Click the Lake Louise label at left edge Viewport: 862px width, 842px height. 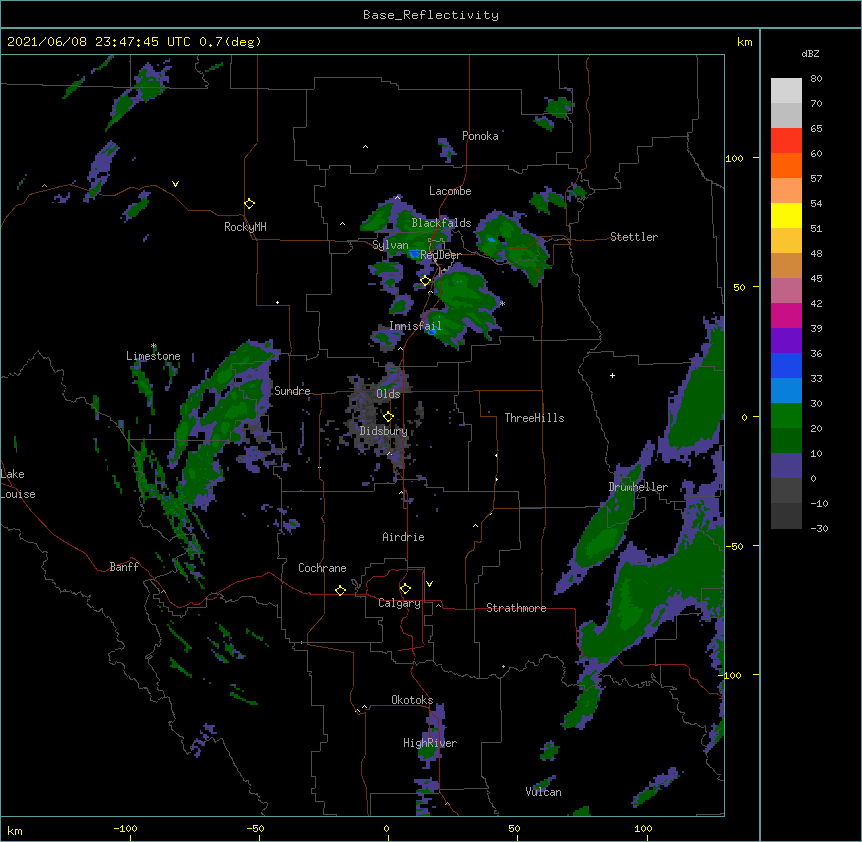coord(18,484)
